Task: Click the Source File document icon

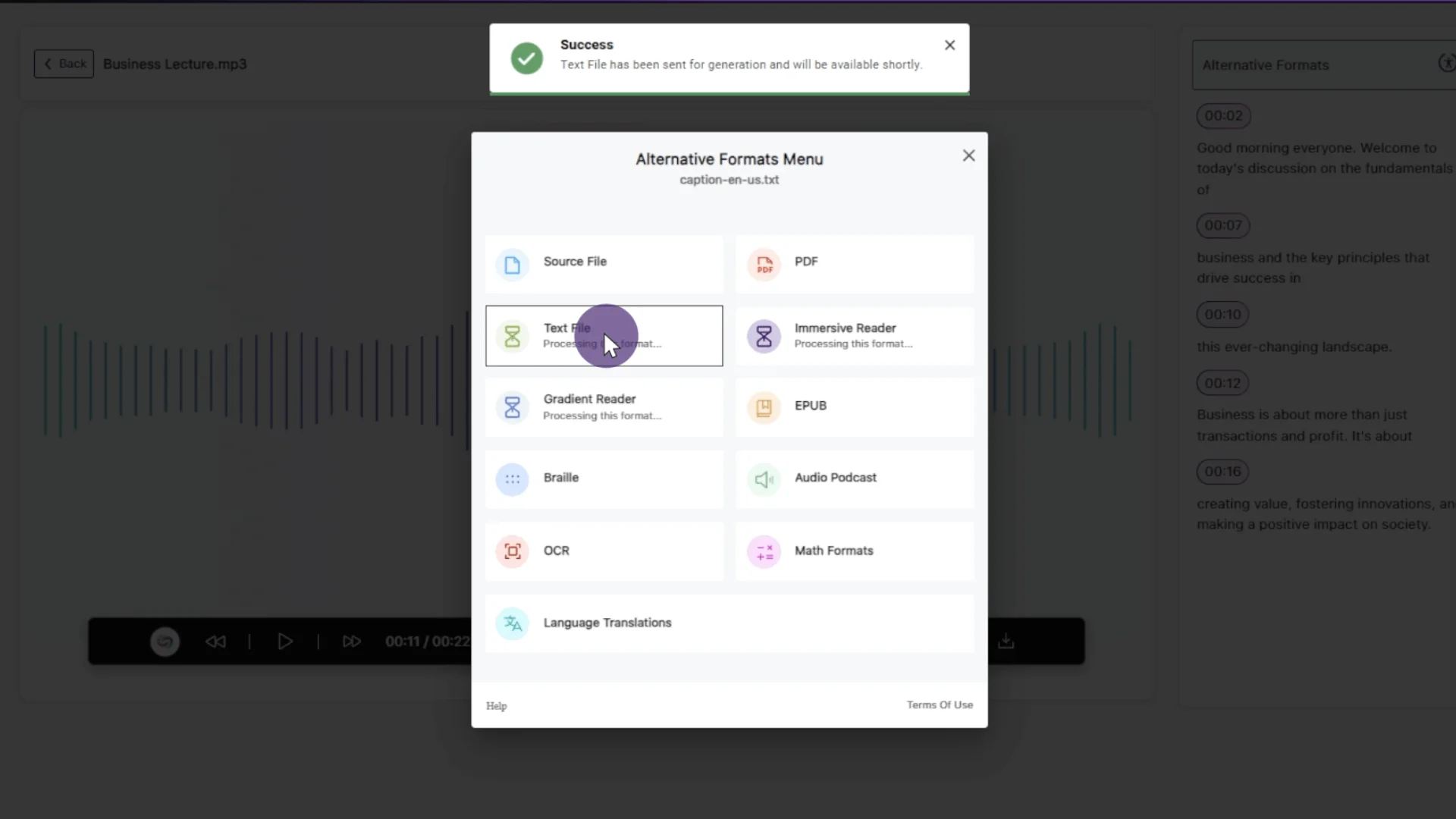Action: point(513,265)
